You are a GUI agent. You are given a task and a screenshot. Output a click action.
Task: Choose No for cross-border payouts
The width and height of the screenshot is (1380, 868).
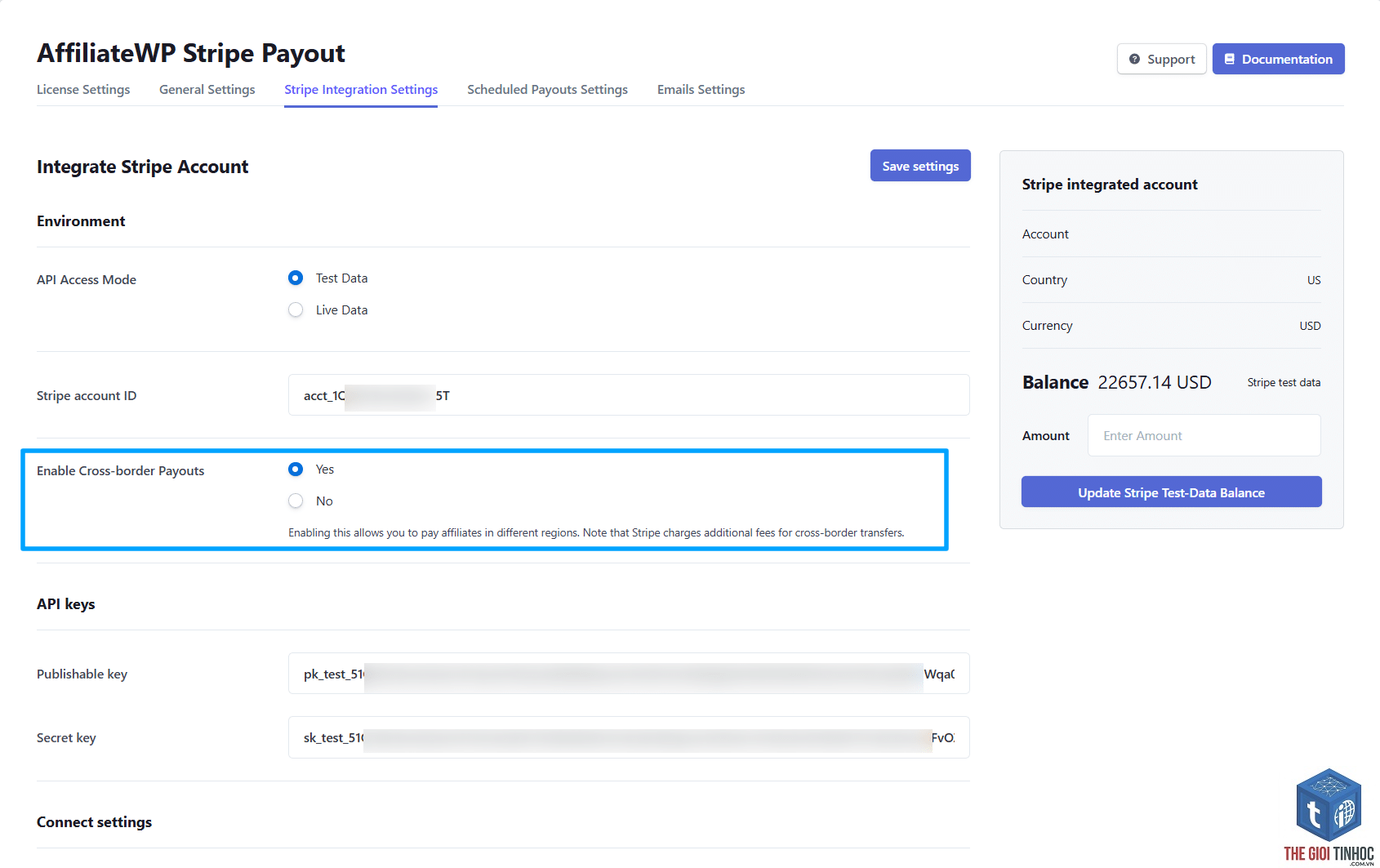pyautogui.click(x=296, y=501)
